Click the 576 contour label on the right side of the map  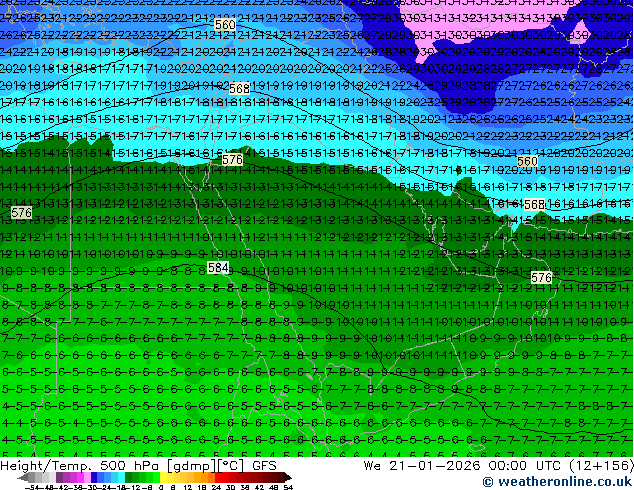[x=541, y=277]
